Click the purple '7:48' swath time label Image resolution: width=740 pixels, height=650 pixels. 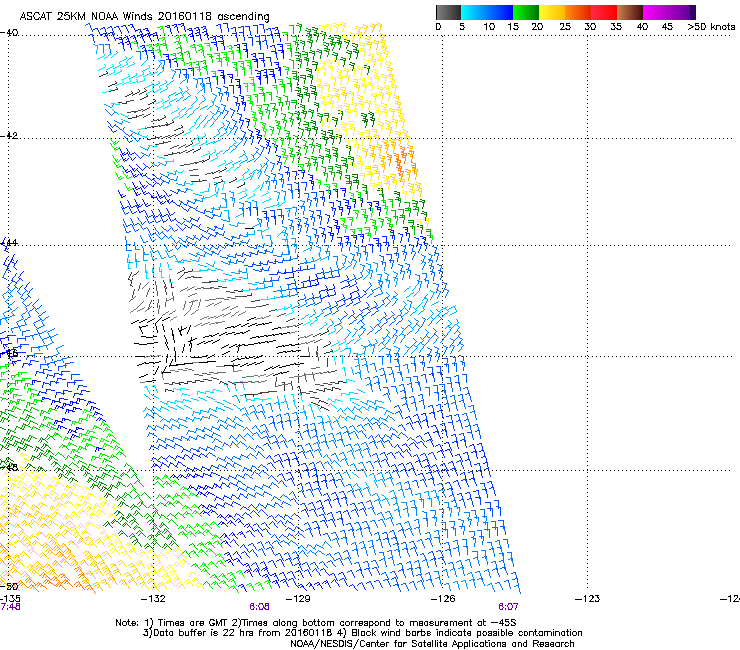coord(10,607)
